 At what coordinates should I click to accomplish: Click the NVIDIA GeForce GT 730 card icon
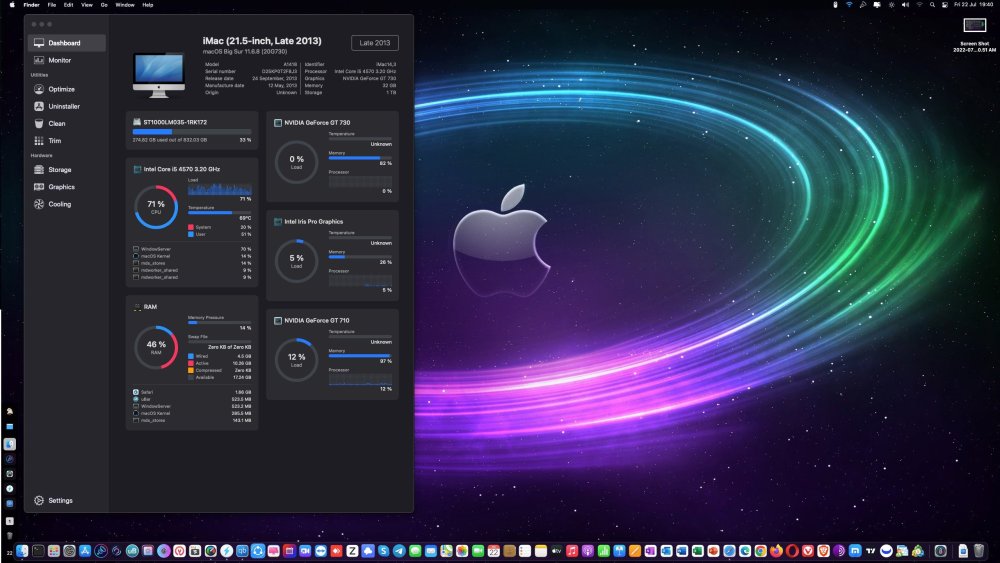tap(278, 122)
